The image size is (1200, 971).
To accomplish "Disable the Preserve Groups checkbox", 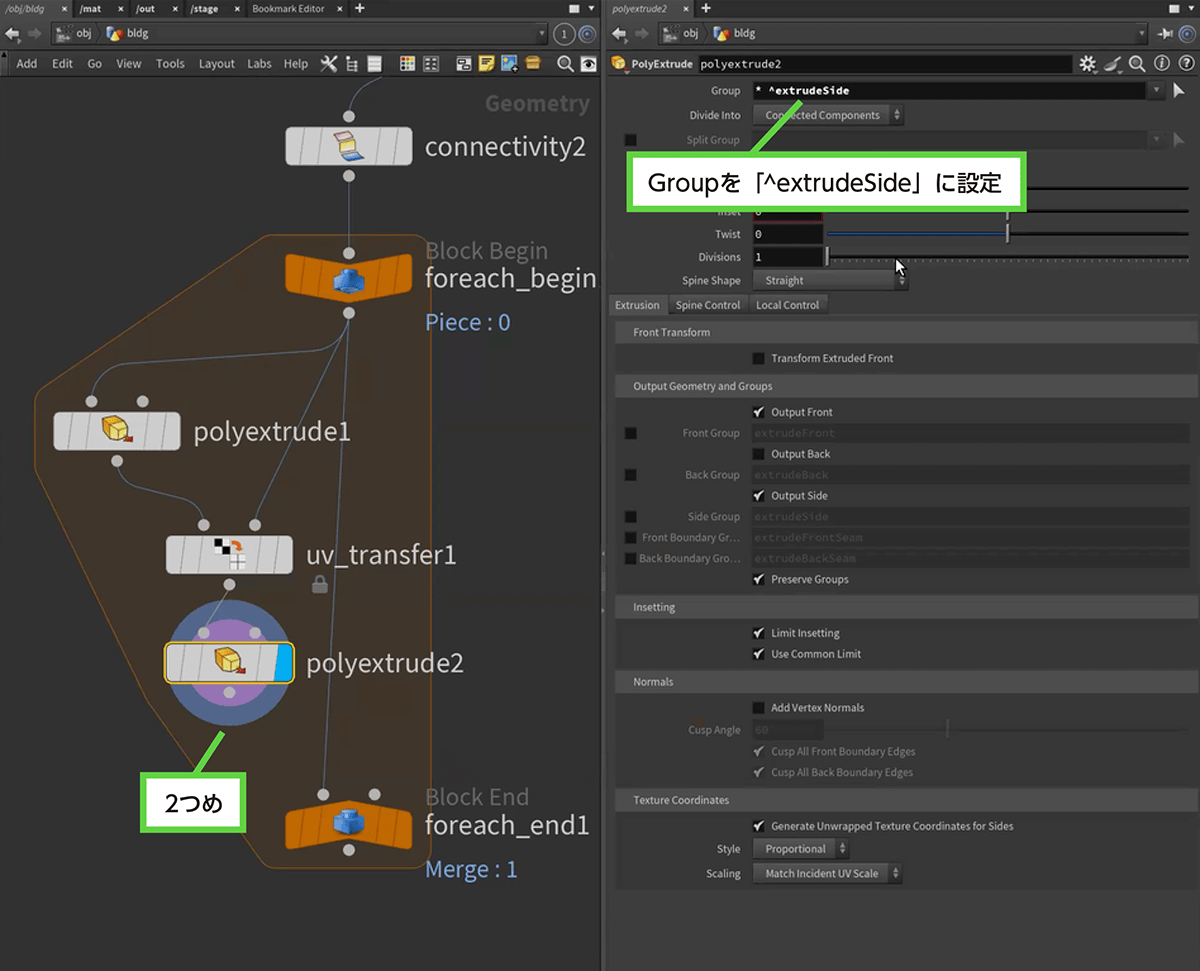I will pos(759,579).
